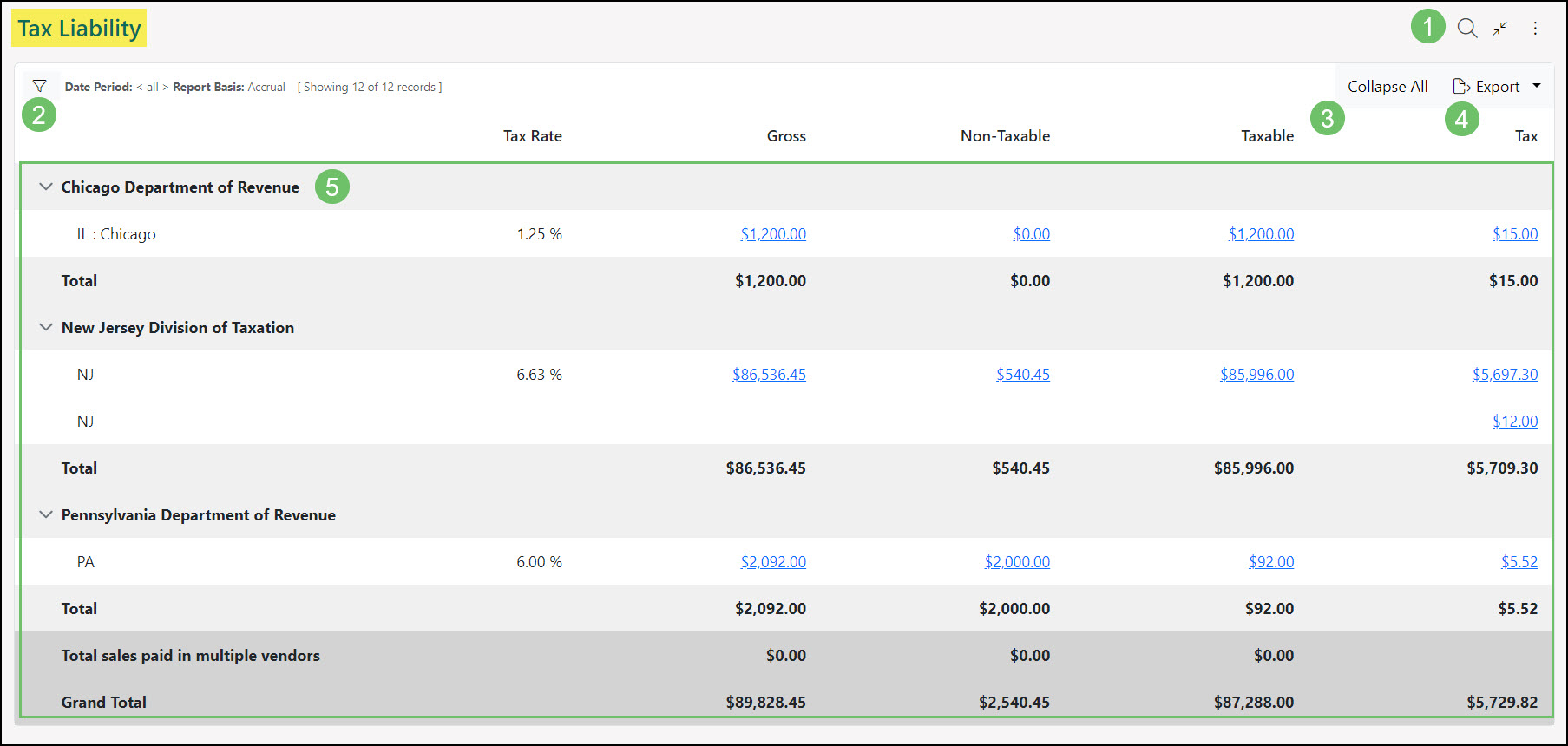This screenshot has width=1568, height=746.
Task: Open IL : Chicago taxable $1,200.00 link
Action: 1261,233
